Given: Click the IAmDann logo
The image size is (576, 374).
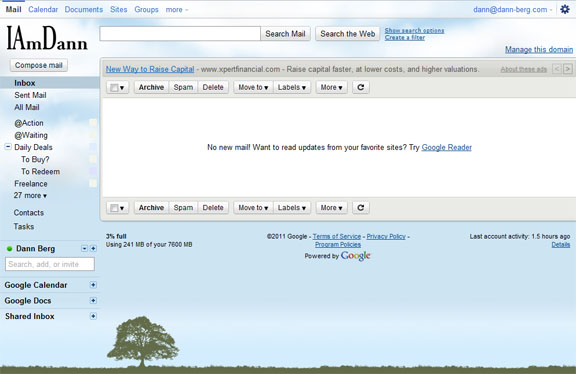Looking at the screenshot, I should 47,38.
